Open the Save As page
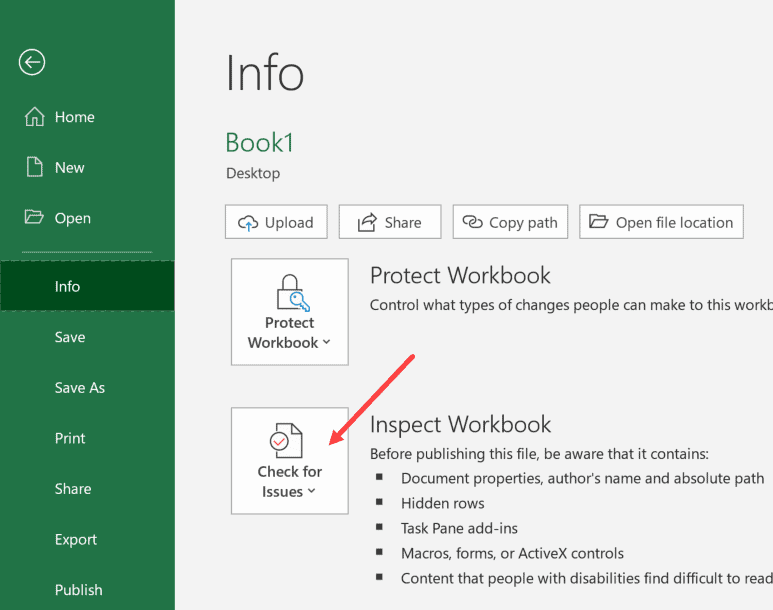 pyautogui.click(x=80, y=388)
